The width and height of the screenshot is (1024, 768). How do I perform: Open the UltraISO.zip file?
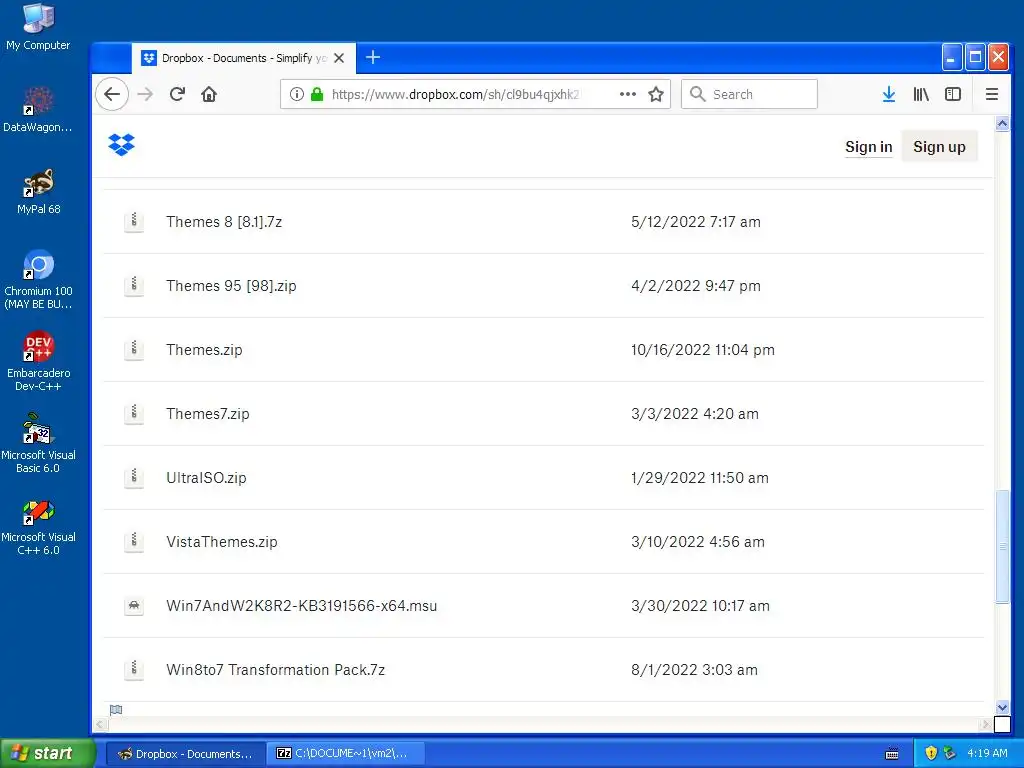point(206,478)
